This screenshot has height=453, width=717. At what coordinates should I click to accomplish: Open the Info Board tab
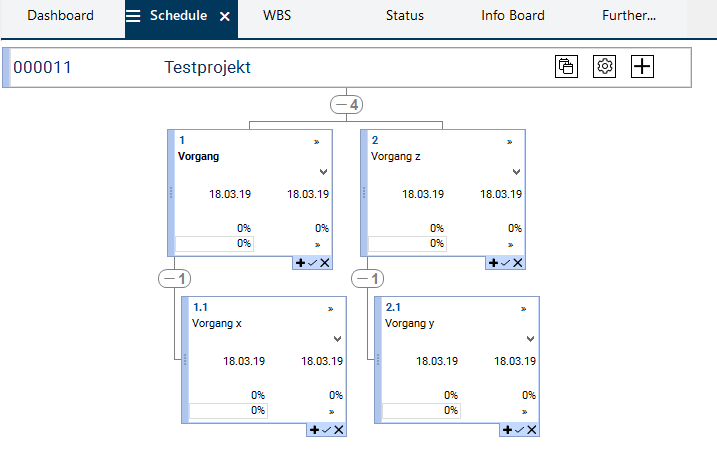512,16
